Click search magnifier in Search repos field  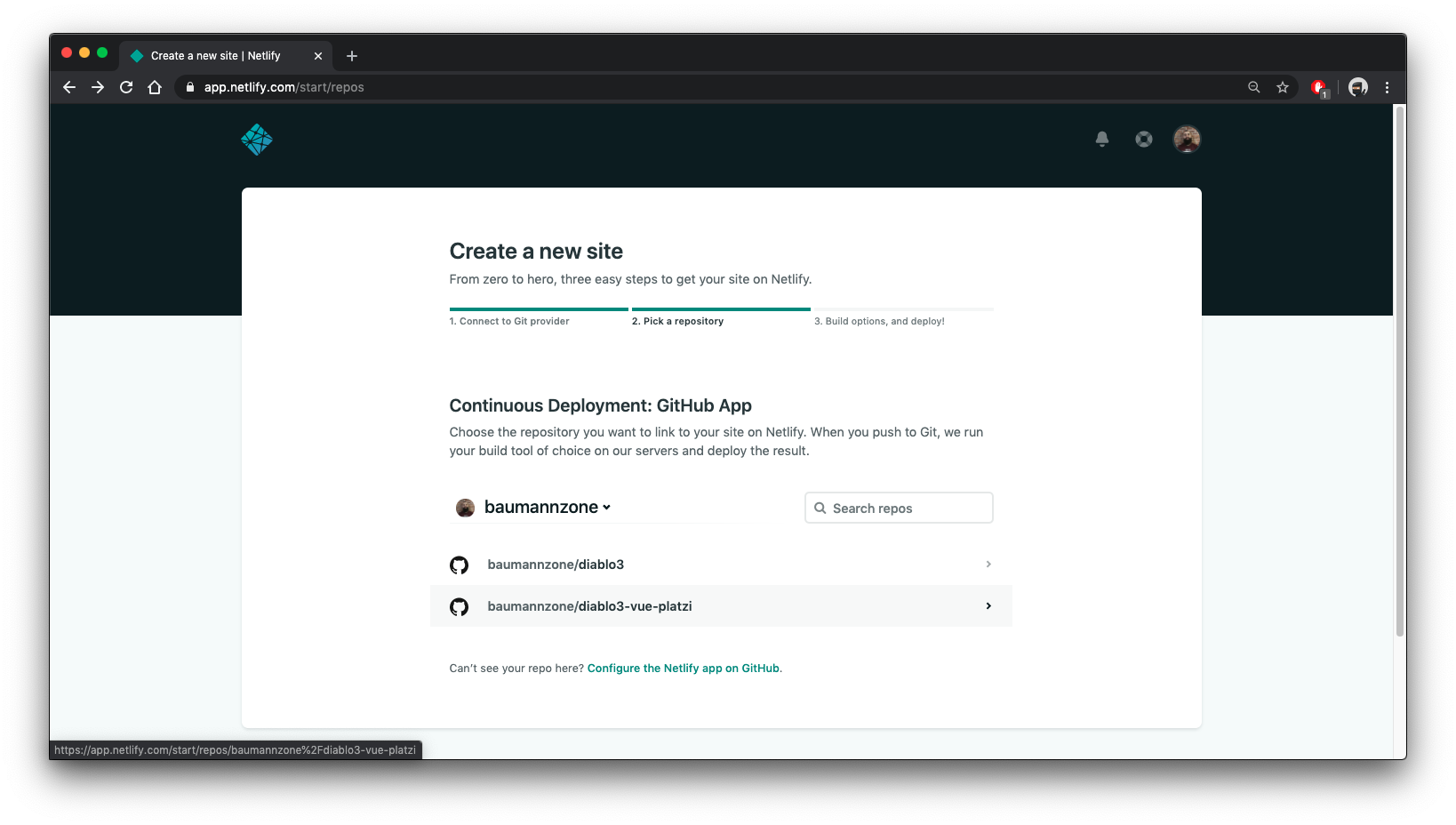point(820,509)
